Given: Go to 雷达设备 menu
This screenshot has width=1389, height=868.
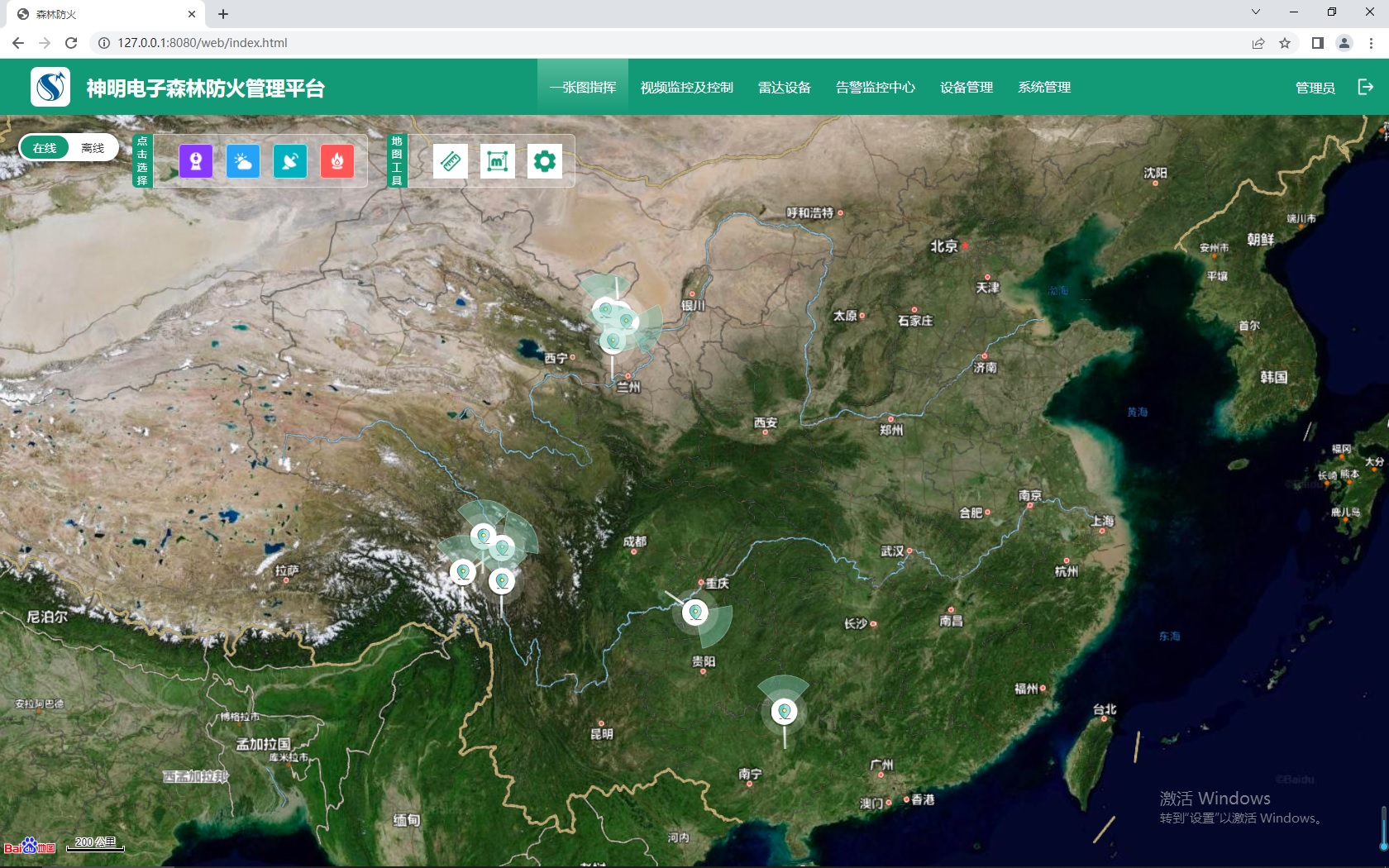Looking at the screenshot, I should [x=784, y=87].
